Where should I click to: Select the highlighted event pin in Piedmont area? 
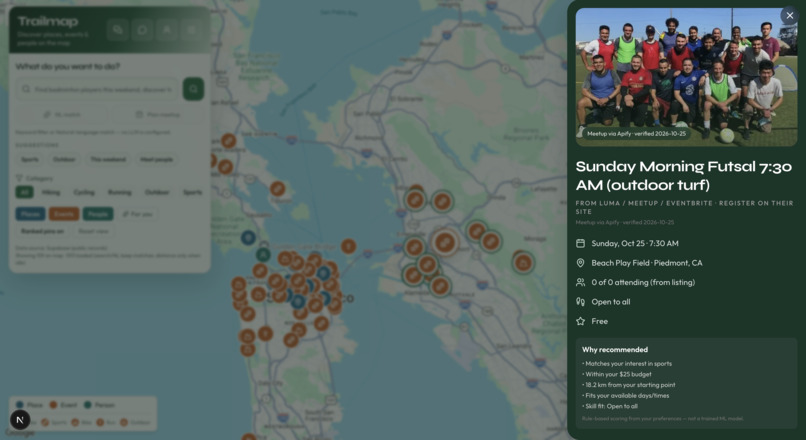coord(445,242)
